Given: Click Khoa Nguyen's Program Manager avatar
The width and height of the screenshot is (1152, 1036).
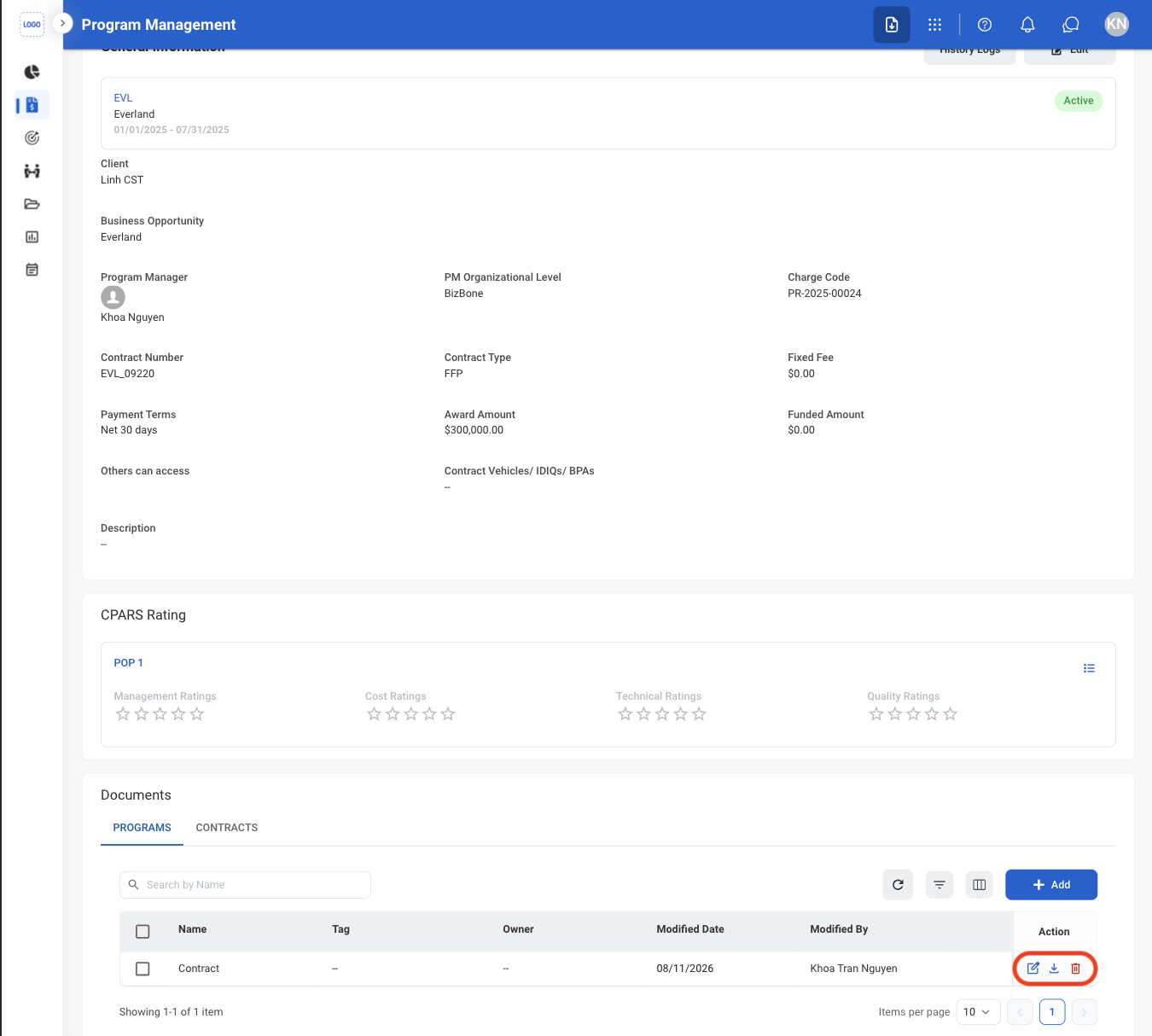Looking at the screenshot, I should tap(113, 297).
